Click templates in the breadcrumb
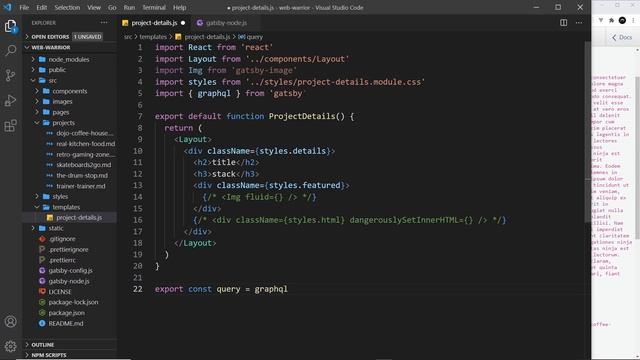The width and height of the screenshot is (640, 360). pyautogui.click(x=153, y=37)
